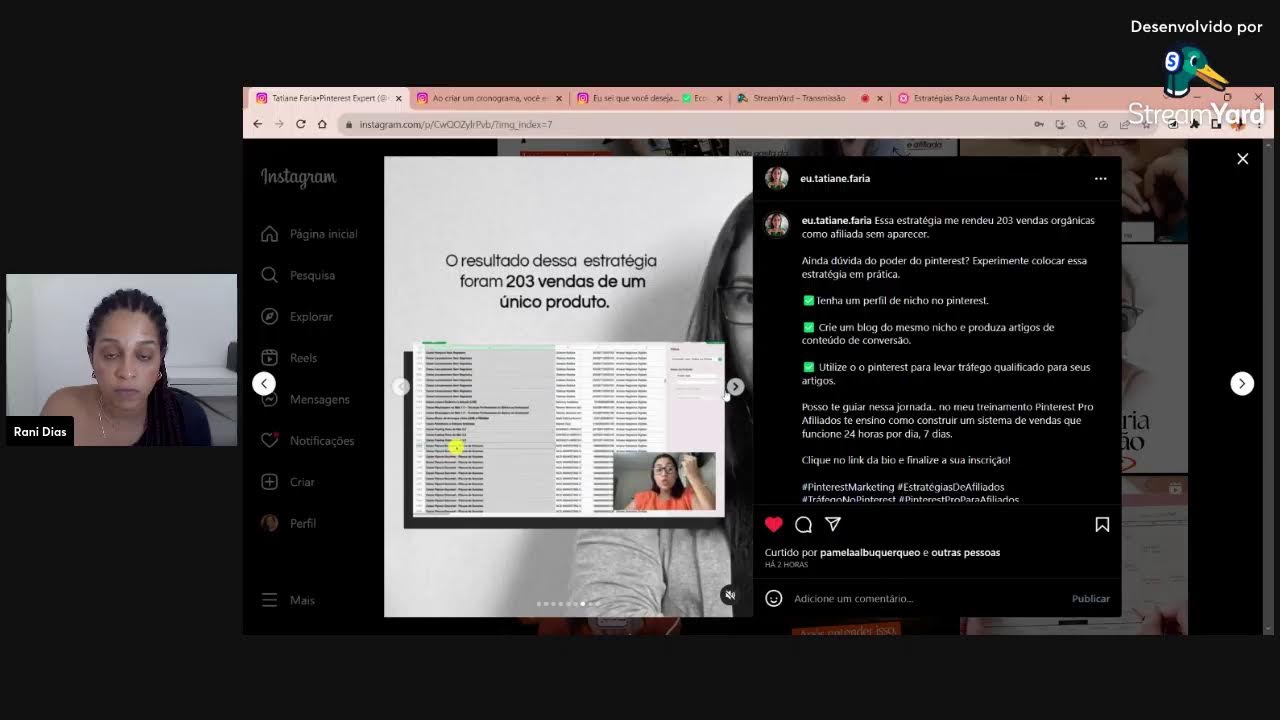The image size is (1280, 720).
Task: Click the carousel dots indicator
Action: click(x=568, y=603)
